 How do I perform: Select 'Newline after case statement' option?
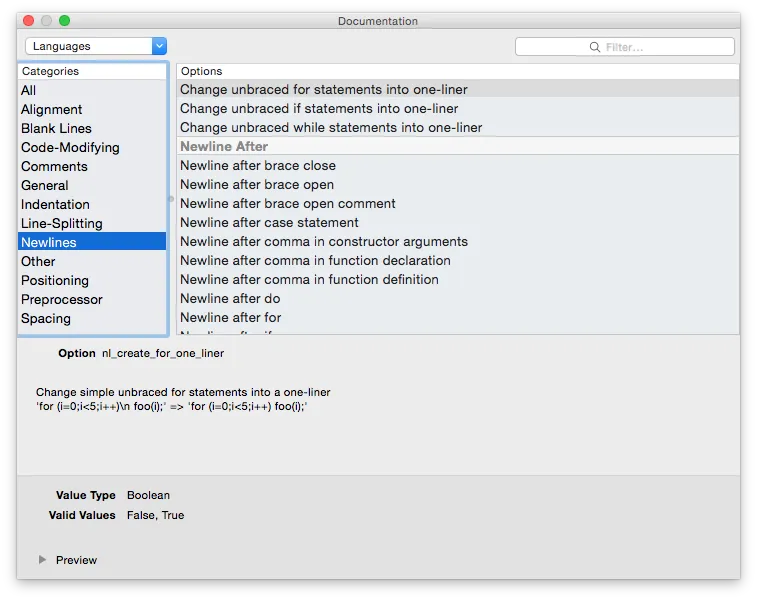point(458,223)
